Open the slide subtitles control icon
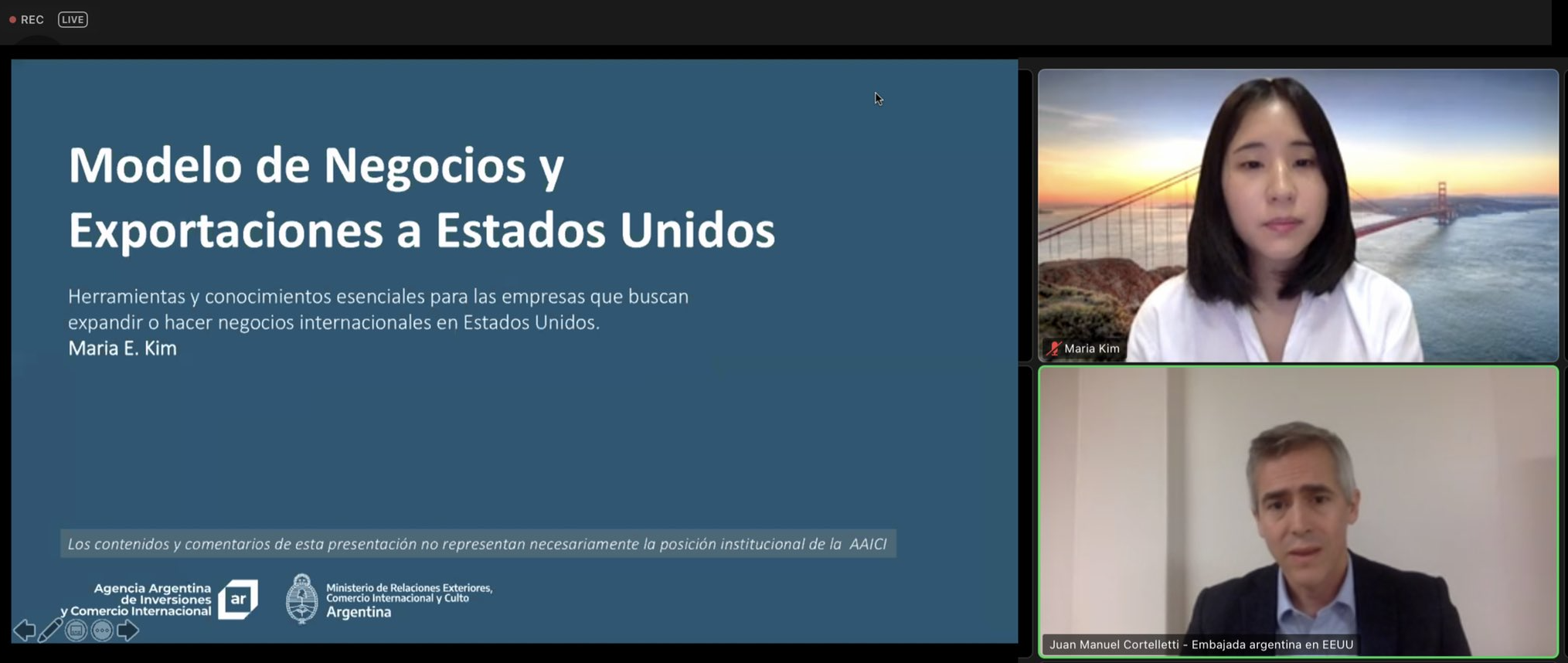The width and height of the screenshot is (1568, 663). (76, 631)
